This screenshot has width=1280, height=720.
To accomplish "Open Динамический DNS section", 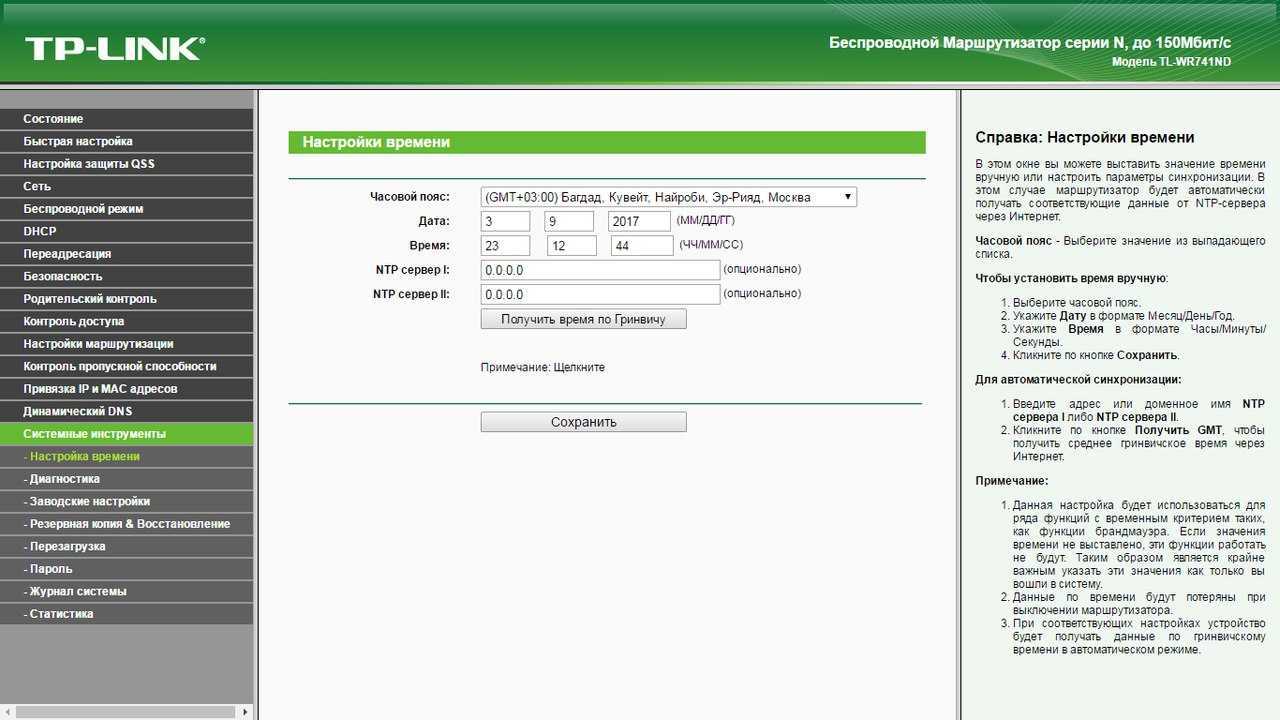I will (126, 411).
